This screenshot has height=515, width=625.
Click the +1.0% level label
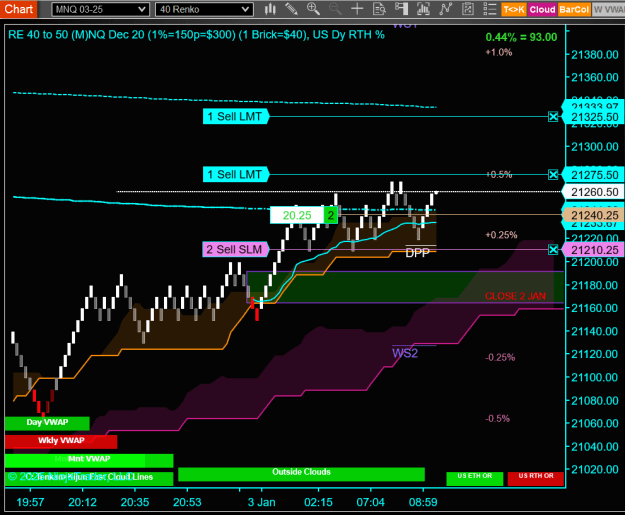(x=498, y=52)
